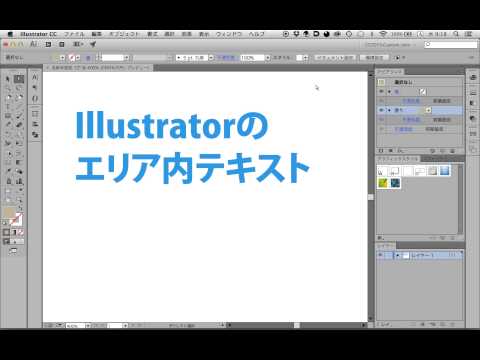Select the Pen tool
480x360 pixels.
click(x=8, y=98)
